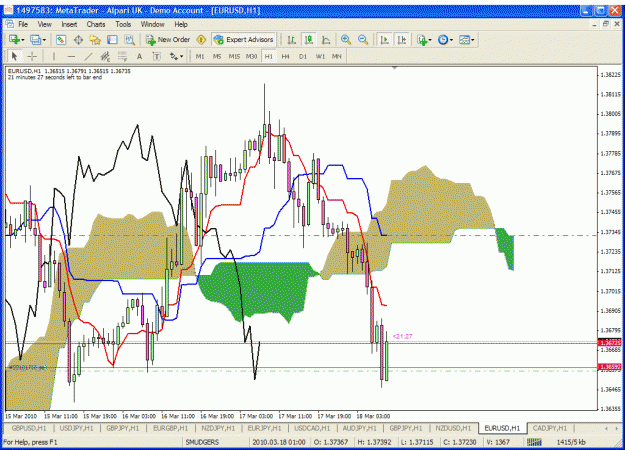Switch to the EURGBP,H1 chart tab
This screenshot has width=625, height=450.
pyautogui.click(x=171, y=428)
